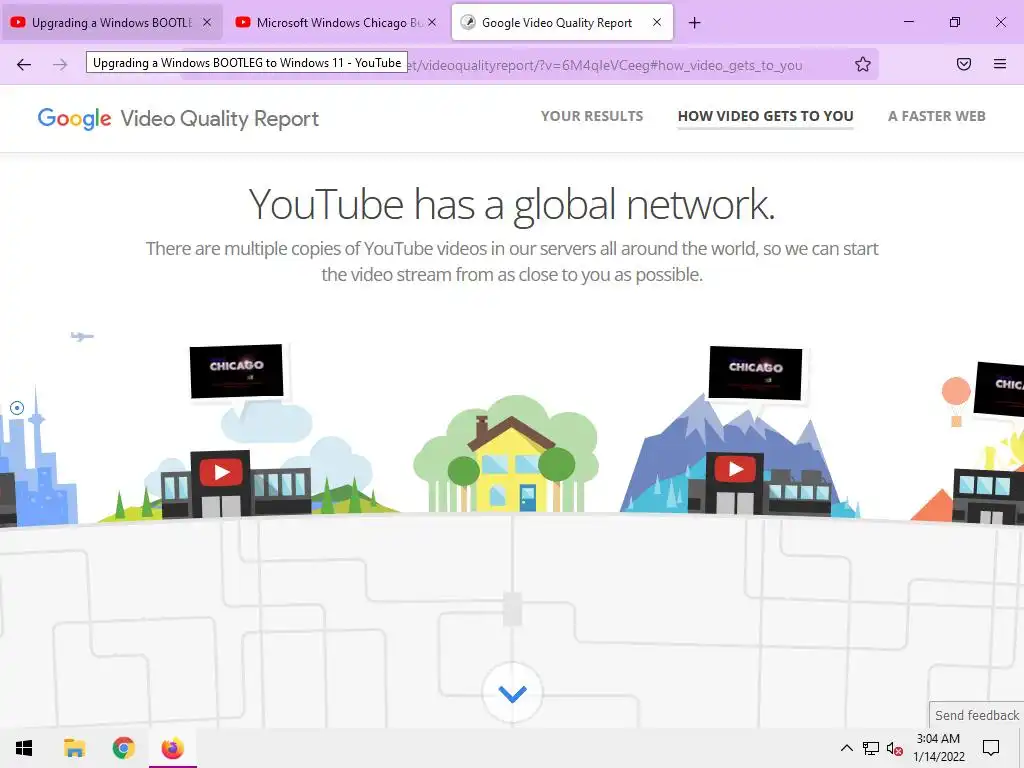Close the Microsoft Windows Chicago tab

tap(432, 22)
